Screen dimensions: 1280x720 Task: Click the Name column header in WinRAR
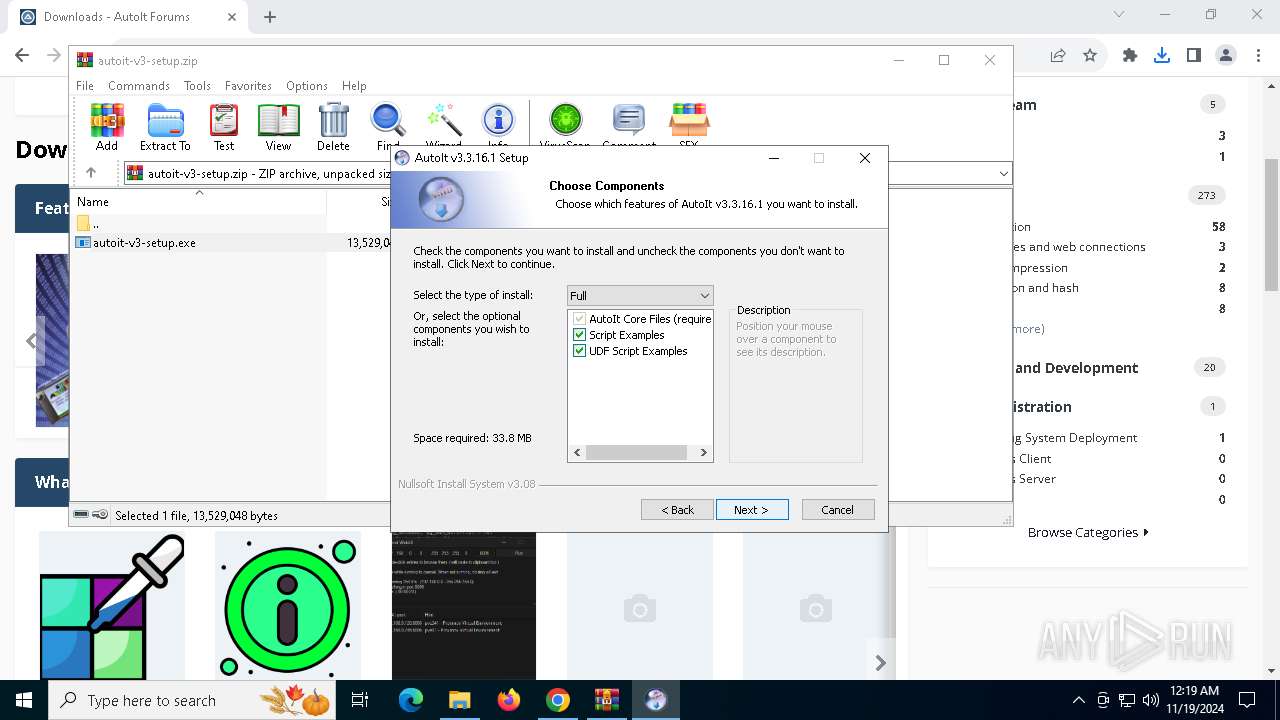pyautogui.click(x=198, y=201)
